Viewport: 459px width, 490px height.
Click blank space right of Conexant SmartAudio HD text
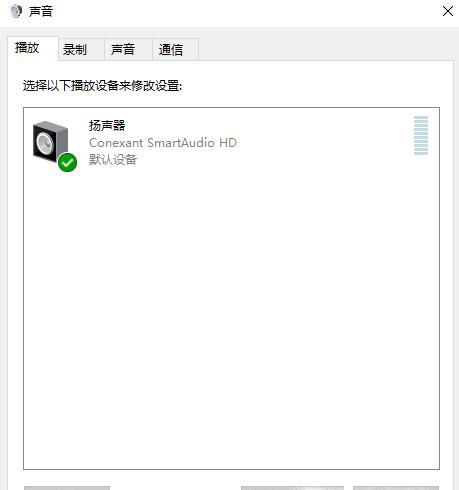click(x=323, y=143)
